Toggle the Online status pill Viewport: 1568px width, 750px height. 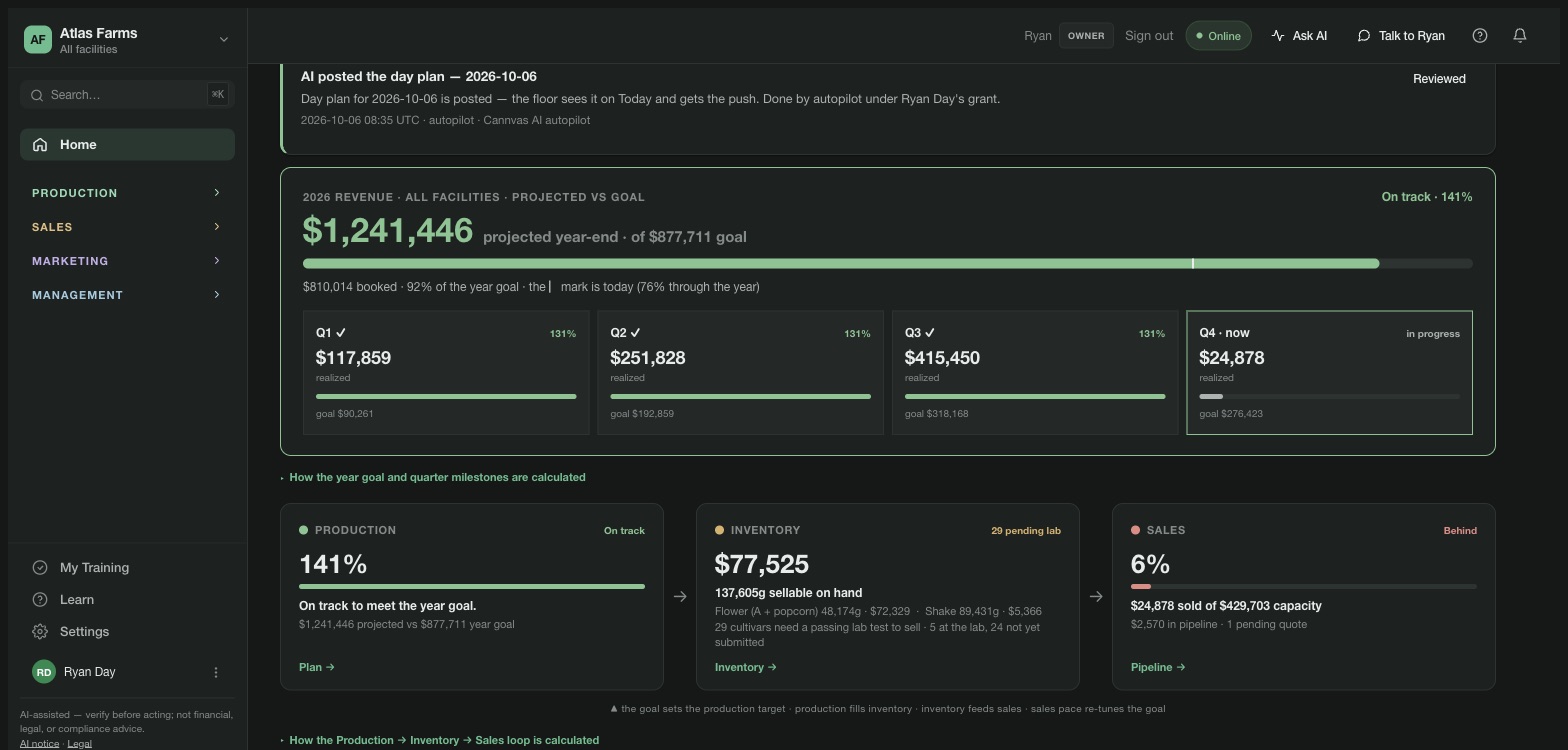1219,36
